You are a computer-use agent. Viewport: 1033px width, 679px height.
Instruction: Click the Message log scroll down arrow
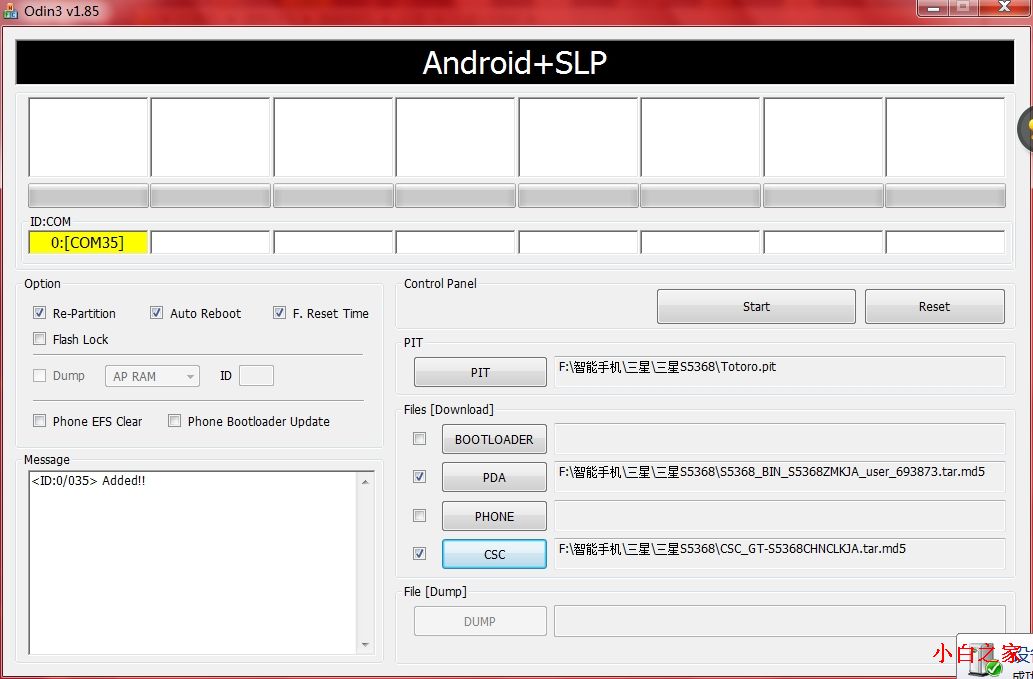click(366, 645)
